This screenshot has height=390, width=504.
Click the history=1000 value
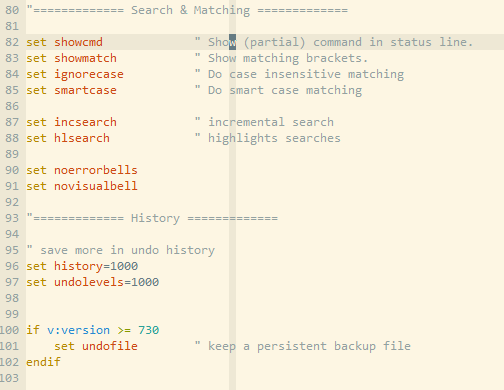tap(96, 266)
